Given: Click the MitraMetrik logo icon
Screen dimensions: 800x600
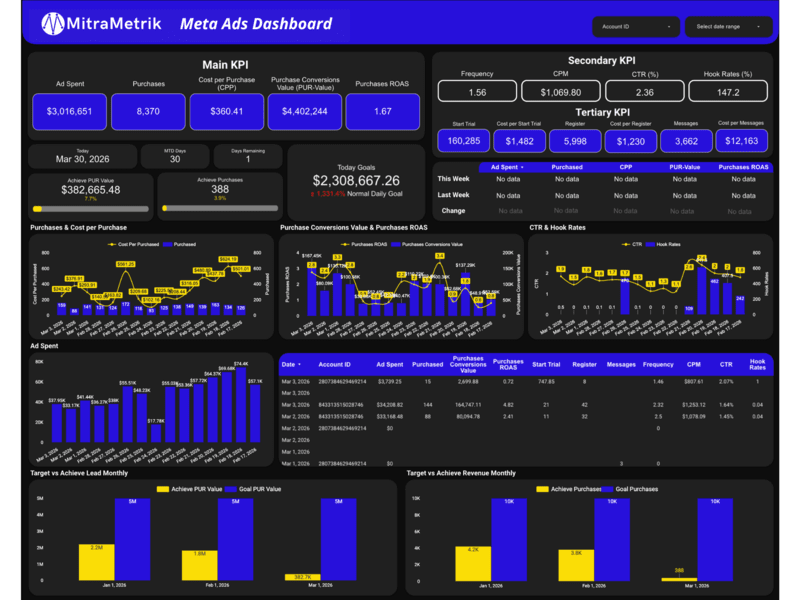Looking at the screenshot, I should pos(51,24).
